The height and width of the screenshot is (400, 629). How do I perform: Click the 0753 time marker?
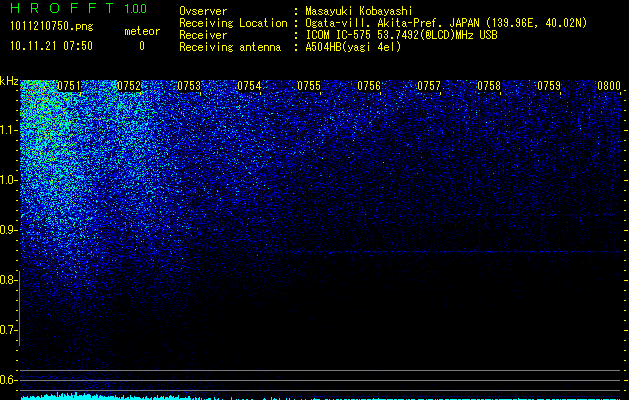click(x=189, y=86)
